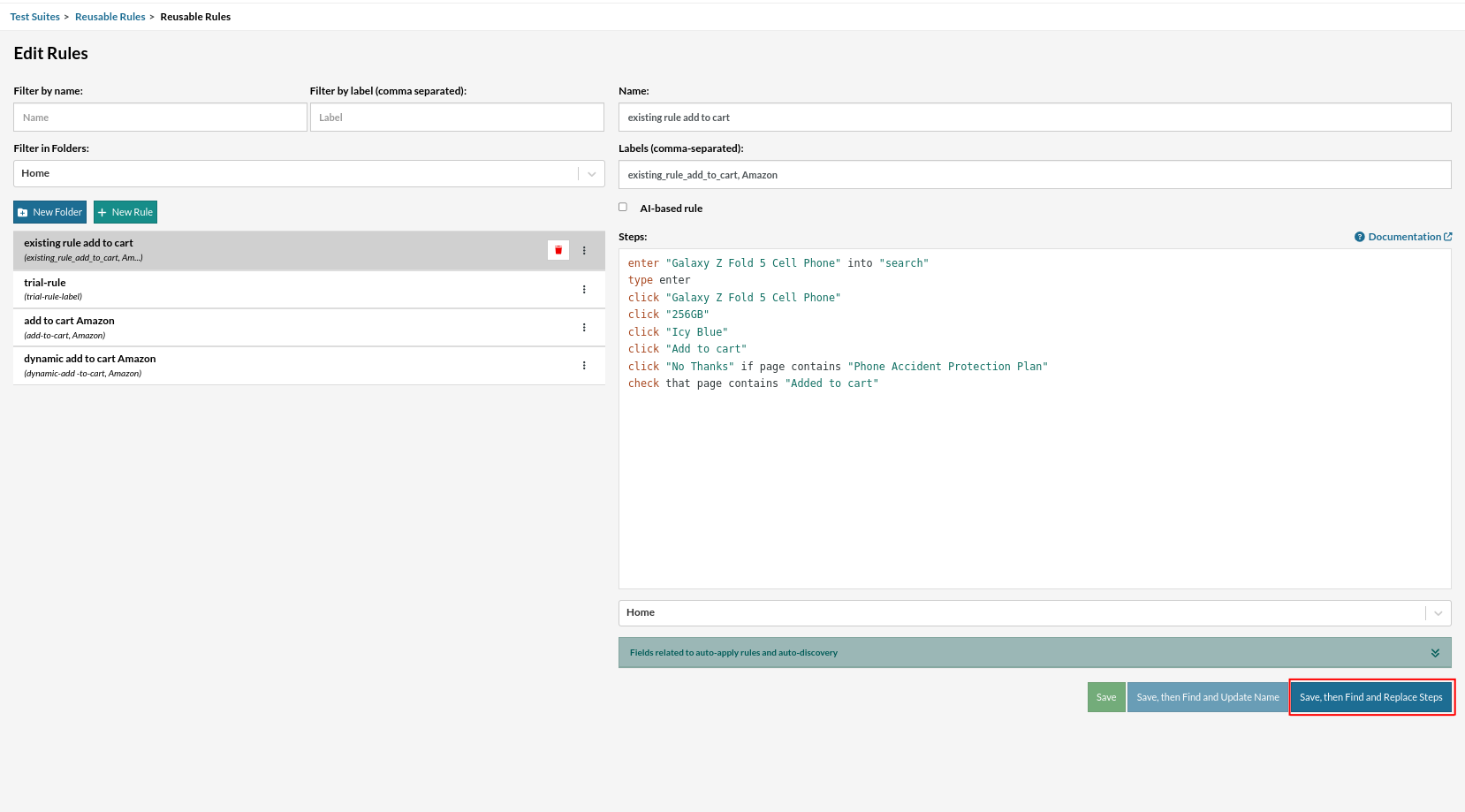The width and height of the screenshot is (1465, 812).
Task: Open kebab menu for dynamic add to cart Amazon
Action: 584,365
